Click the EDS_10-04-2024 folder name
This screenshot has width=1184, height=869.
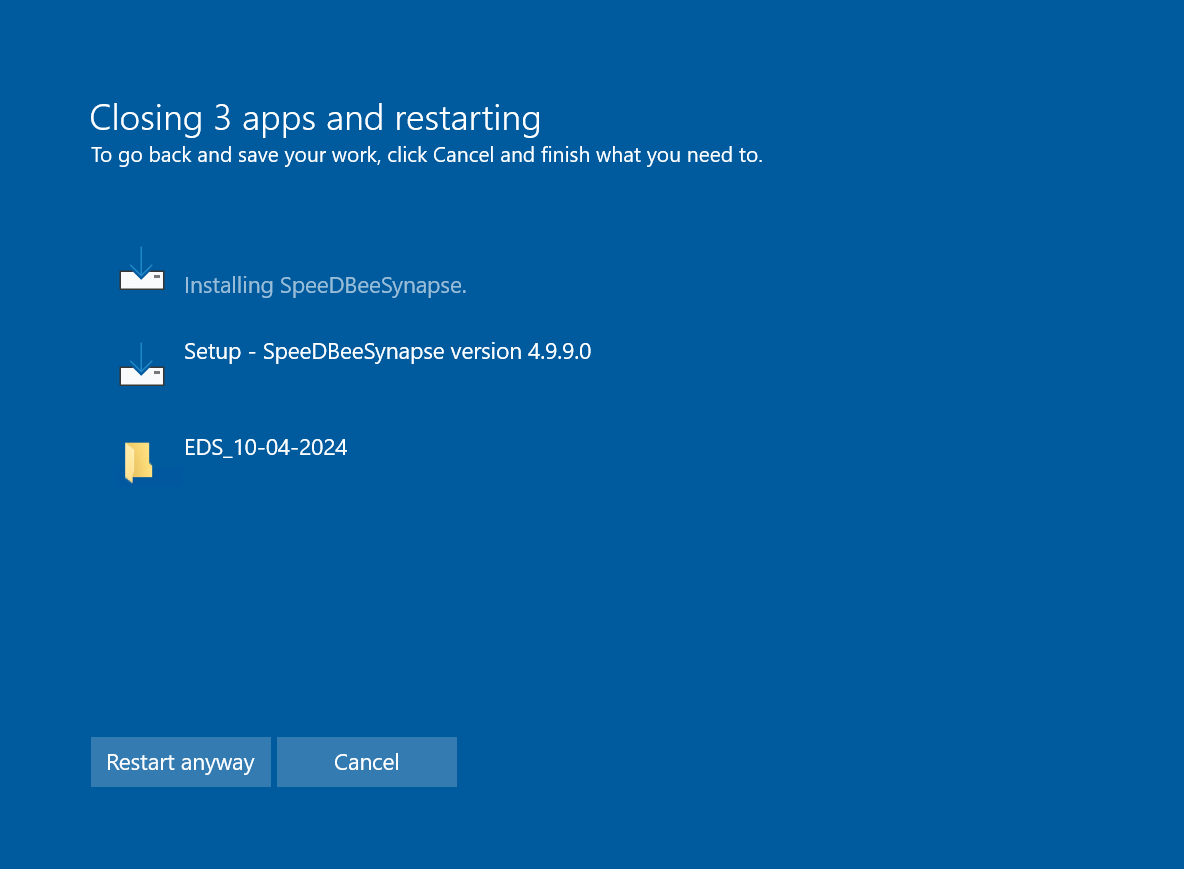click(266, 448)
